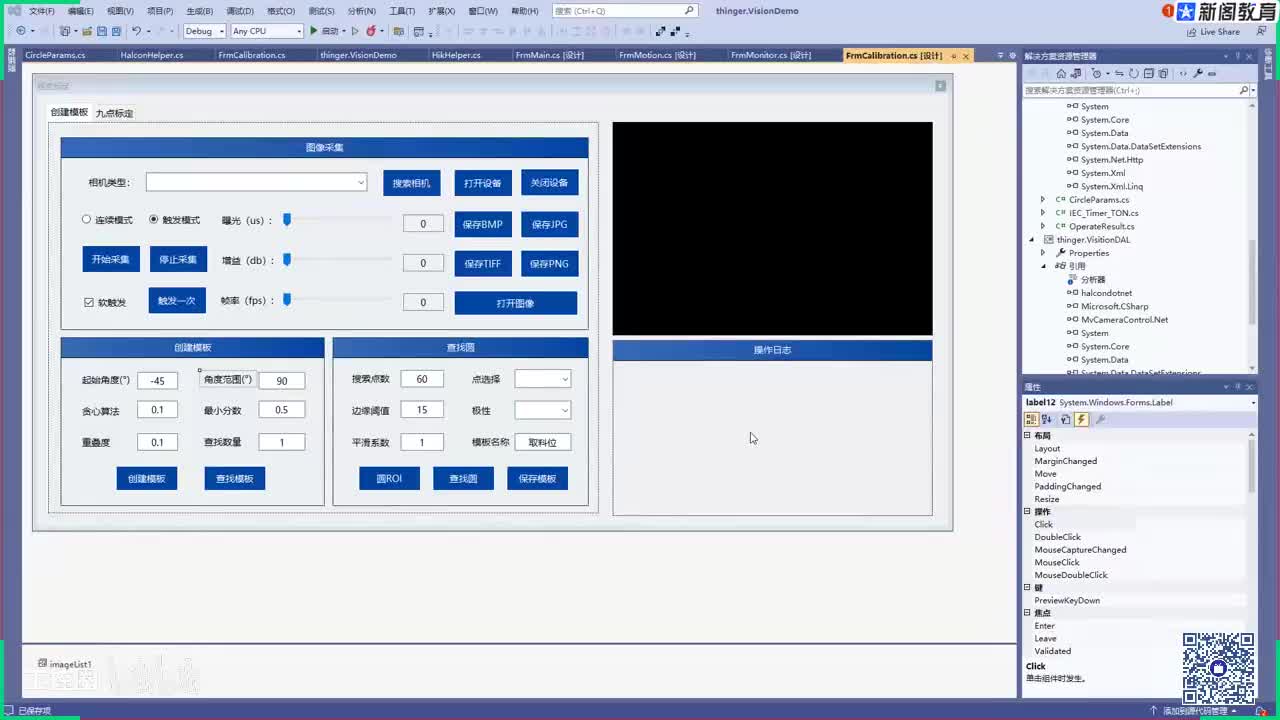Click the New Project toolbar icon
The image size is (1280, 720).
point(64,31)
